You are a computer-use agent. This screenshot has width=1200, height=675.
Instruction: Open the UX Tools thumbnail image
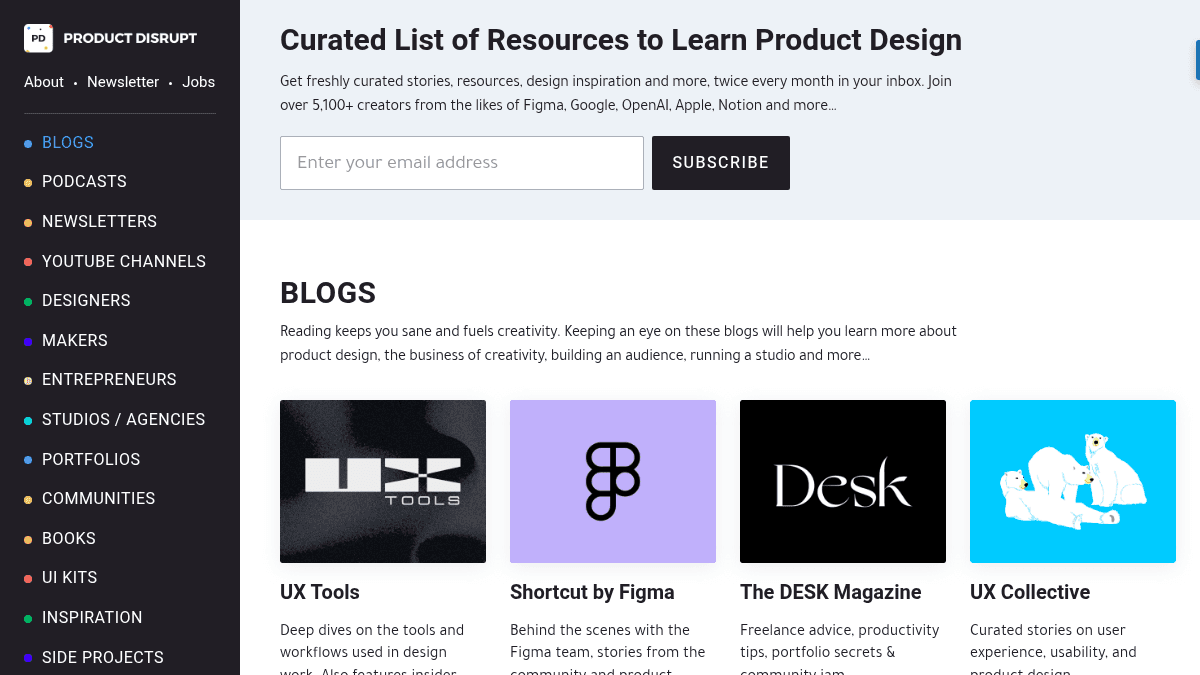(x=383, y=481)
